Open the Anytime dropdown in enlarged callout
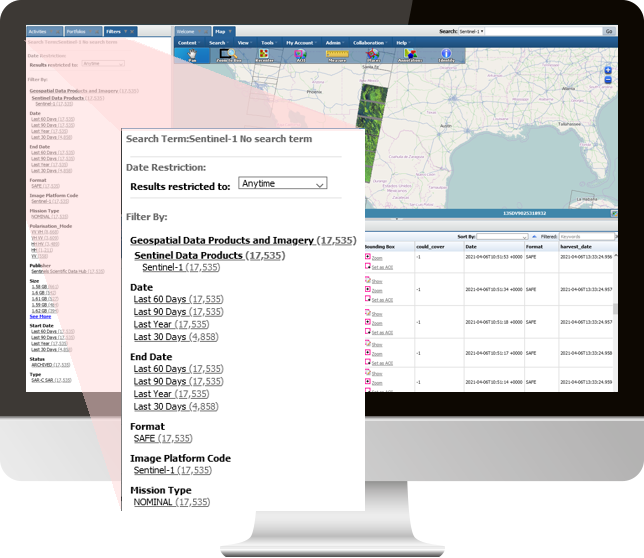This screenshot has width=644, height=558. click(283, 184)
